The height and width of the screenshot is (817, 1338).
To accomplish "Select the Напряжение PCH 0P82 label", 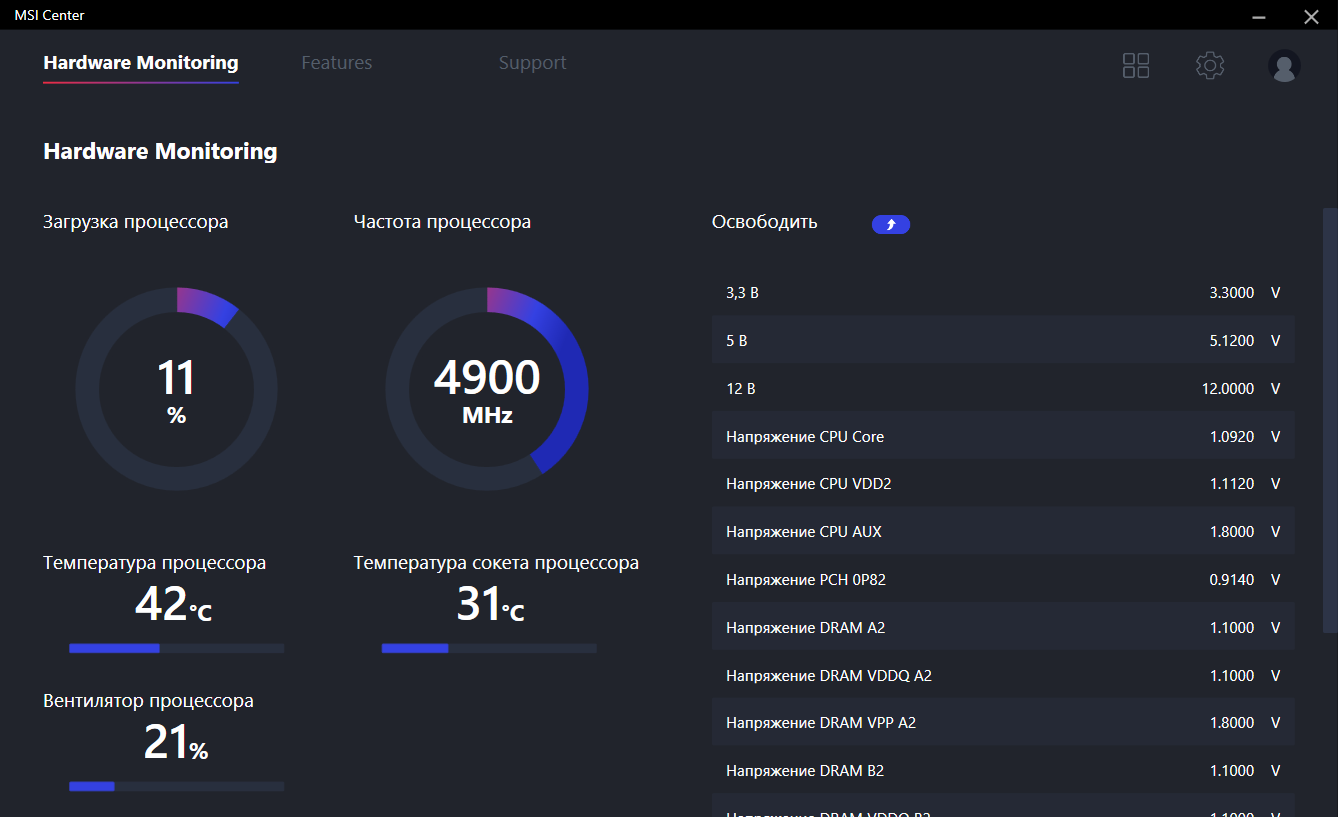I will pyautogui.click(x=808, y=580).
